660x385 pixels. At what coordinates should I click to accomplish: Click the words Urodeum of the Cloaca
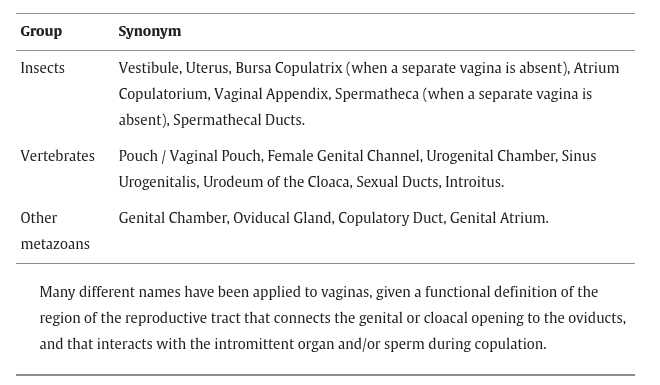[x=276, y=182]
